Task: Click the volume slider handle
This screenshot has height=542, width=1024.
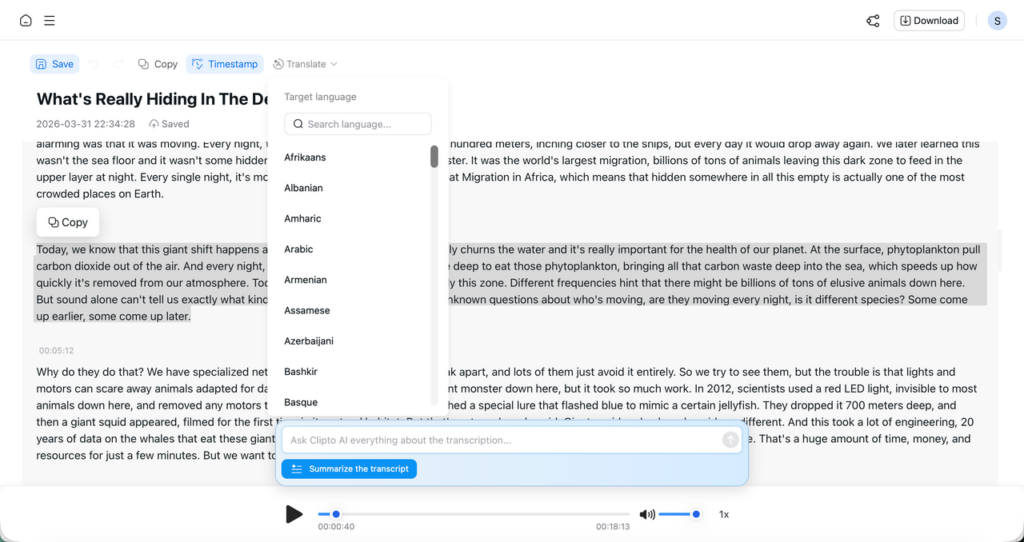Action: click(x=696, y=514)
